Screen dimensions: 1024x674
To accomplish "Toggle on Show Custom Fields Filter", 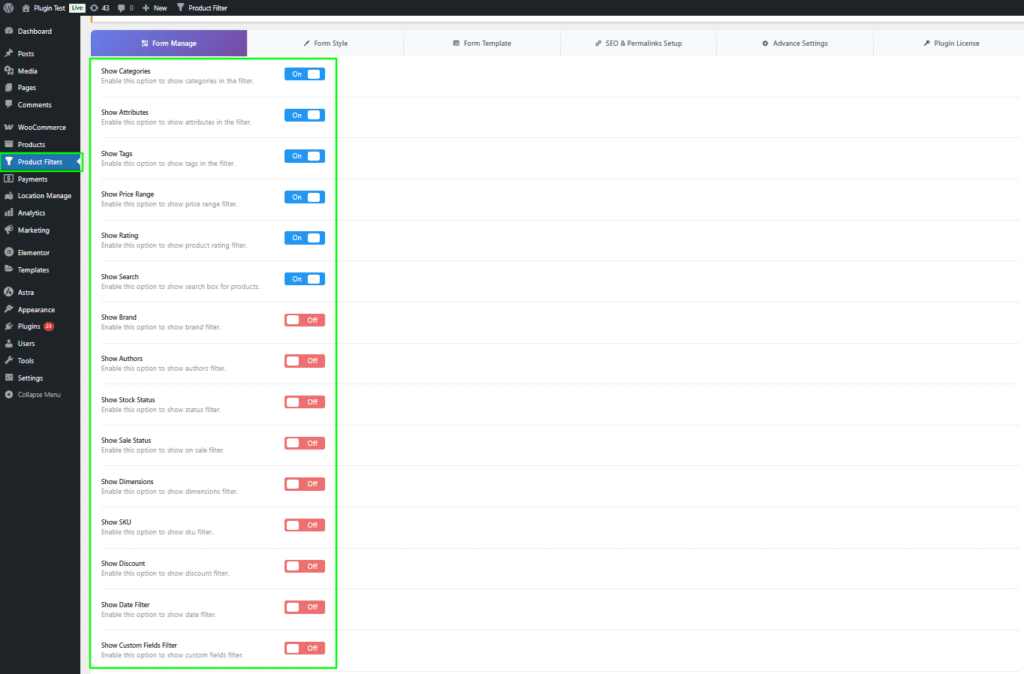I will pyautogui.click(x=304, y=648).
